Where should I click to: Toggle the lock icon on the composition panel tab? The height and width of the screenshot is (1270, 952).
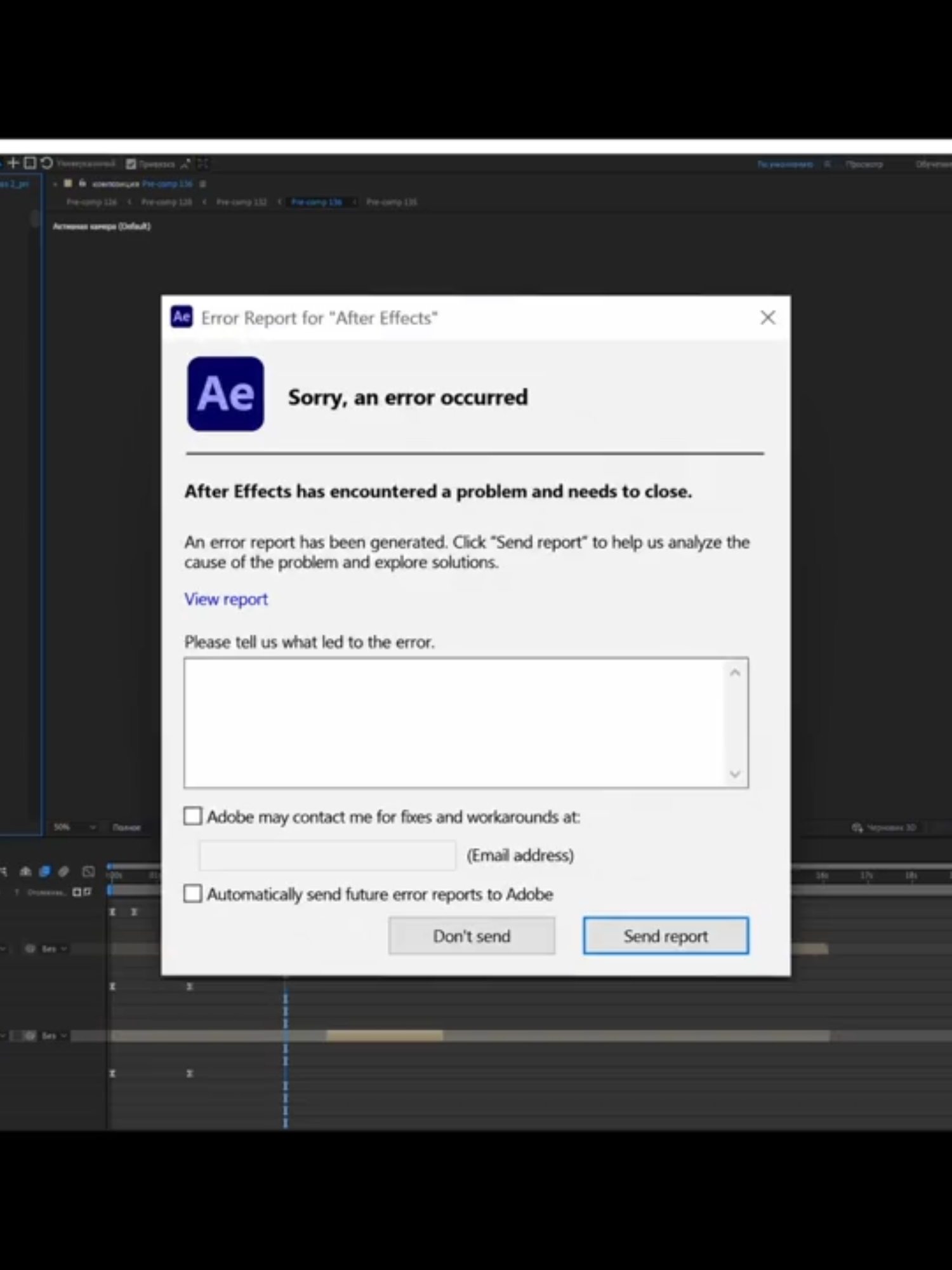pyautogui.click(x=82, y=184)
